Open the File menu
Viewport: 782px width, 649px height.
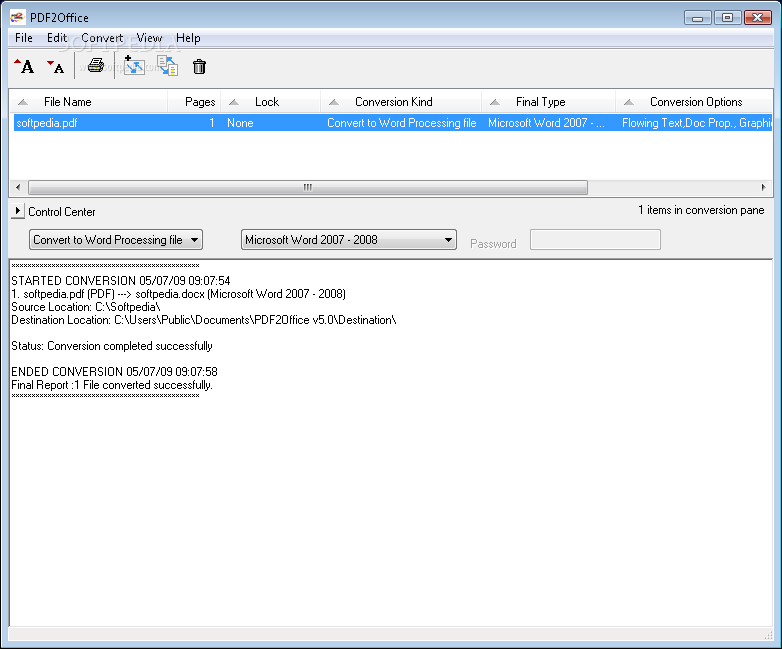(23, 38)
